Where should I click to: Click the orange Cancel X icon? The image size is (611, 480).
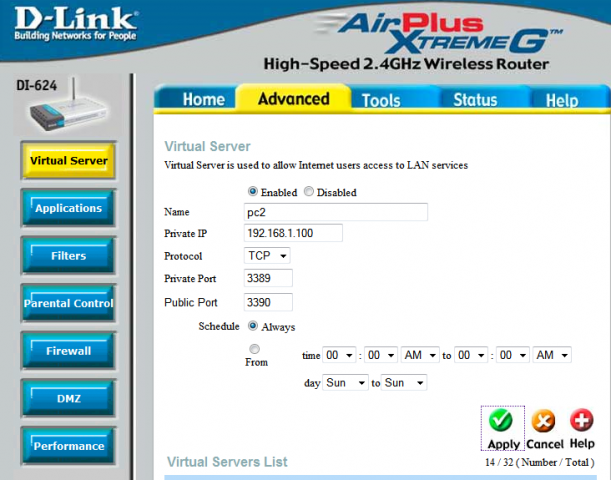click(x=544, y=421)
